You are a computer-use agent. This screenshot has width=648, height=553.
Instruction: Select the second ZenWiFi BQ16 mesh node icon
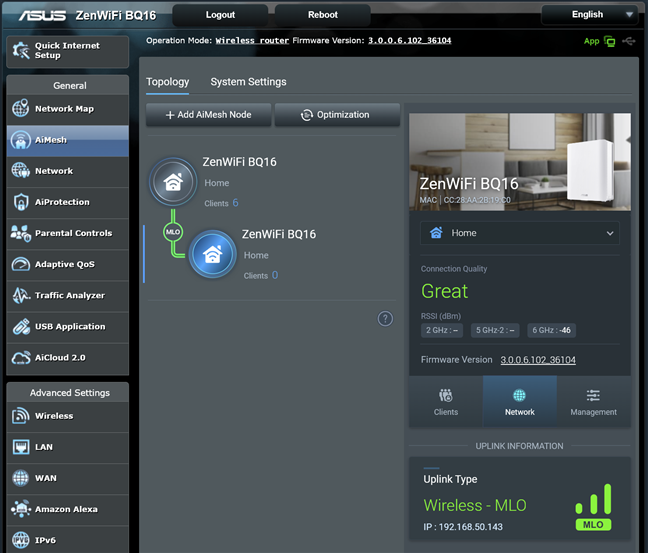click(212, 254)
